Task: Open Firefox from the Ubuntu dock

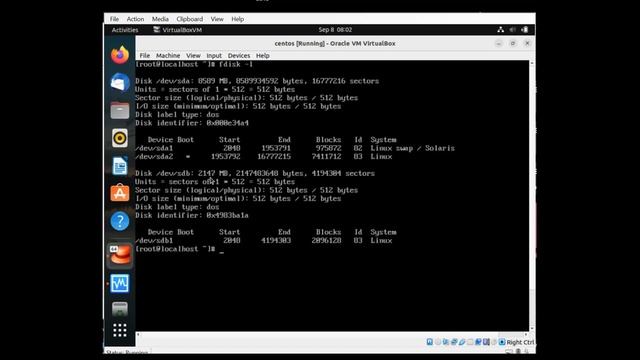Action: click(x=120, y=55)
